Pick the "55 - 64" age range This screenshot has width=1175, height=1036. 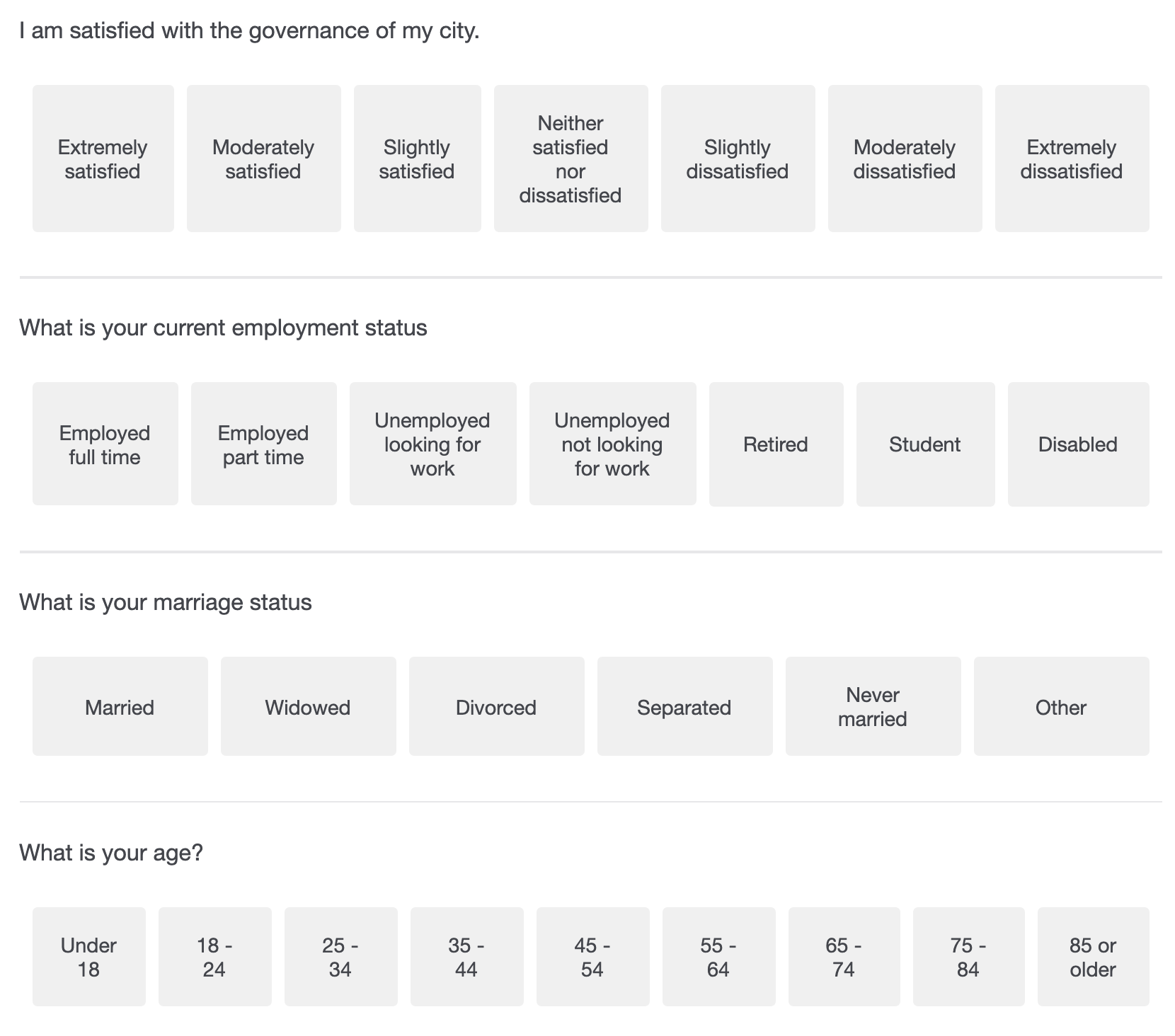pyautogui.click(x=718, y=957)
